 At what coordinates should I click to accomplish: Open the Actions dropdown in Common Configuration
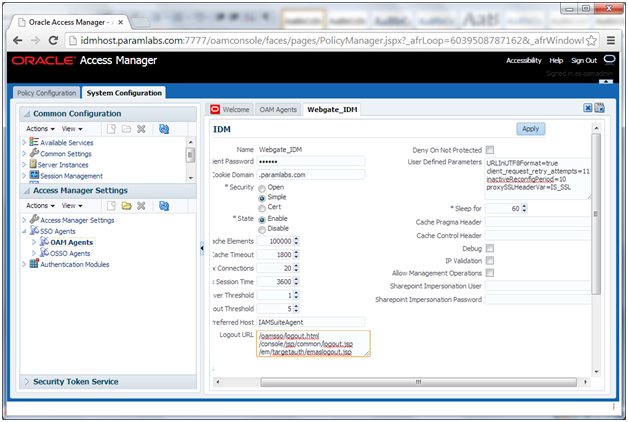click(x=40, y=129)
